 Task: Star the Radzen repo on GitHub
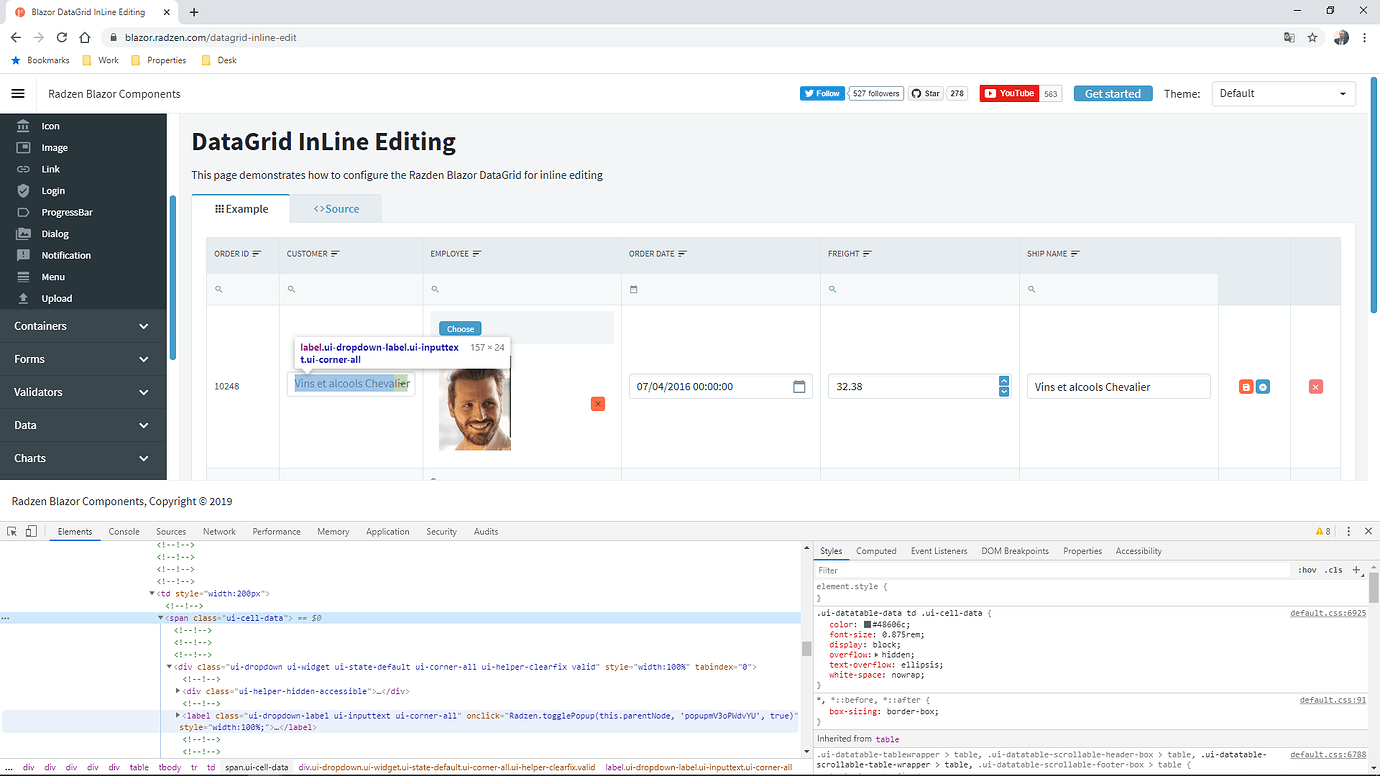pyautogui.click(x=925, y=92)
